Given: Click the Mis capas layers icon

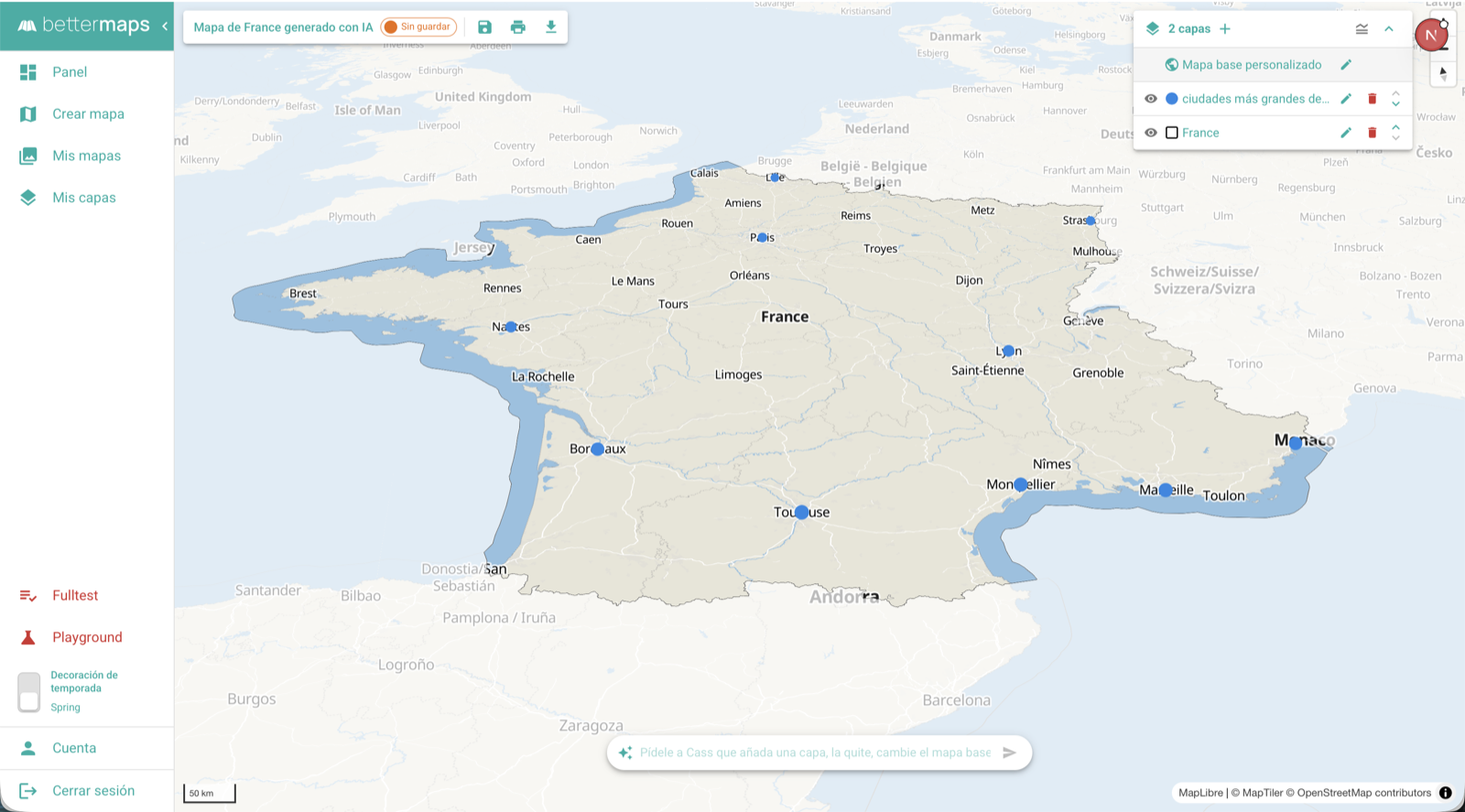Looking at the screenshot, I should point(28,198).
